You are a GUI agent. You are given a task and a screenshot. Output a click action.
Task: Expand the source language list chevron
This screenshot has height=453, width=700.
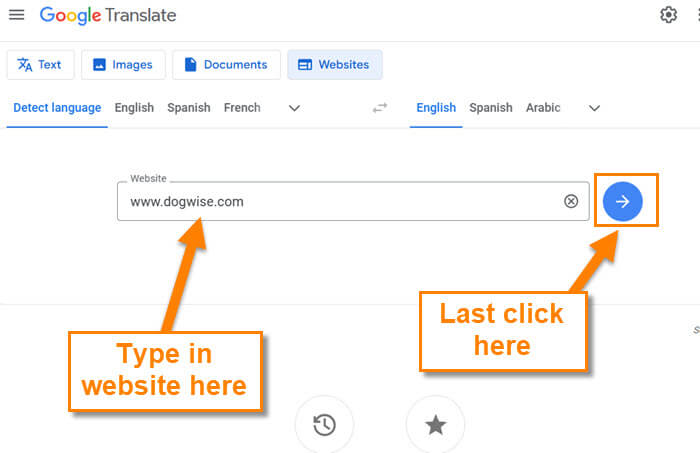(294, 108)
